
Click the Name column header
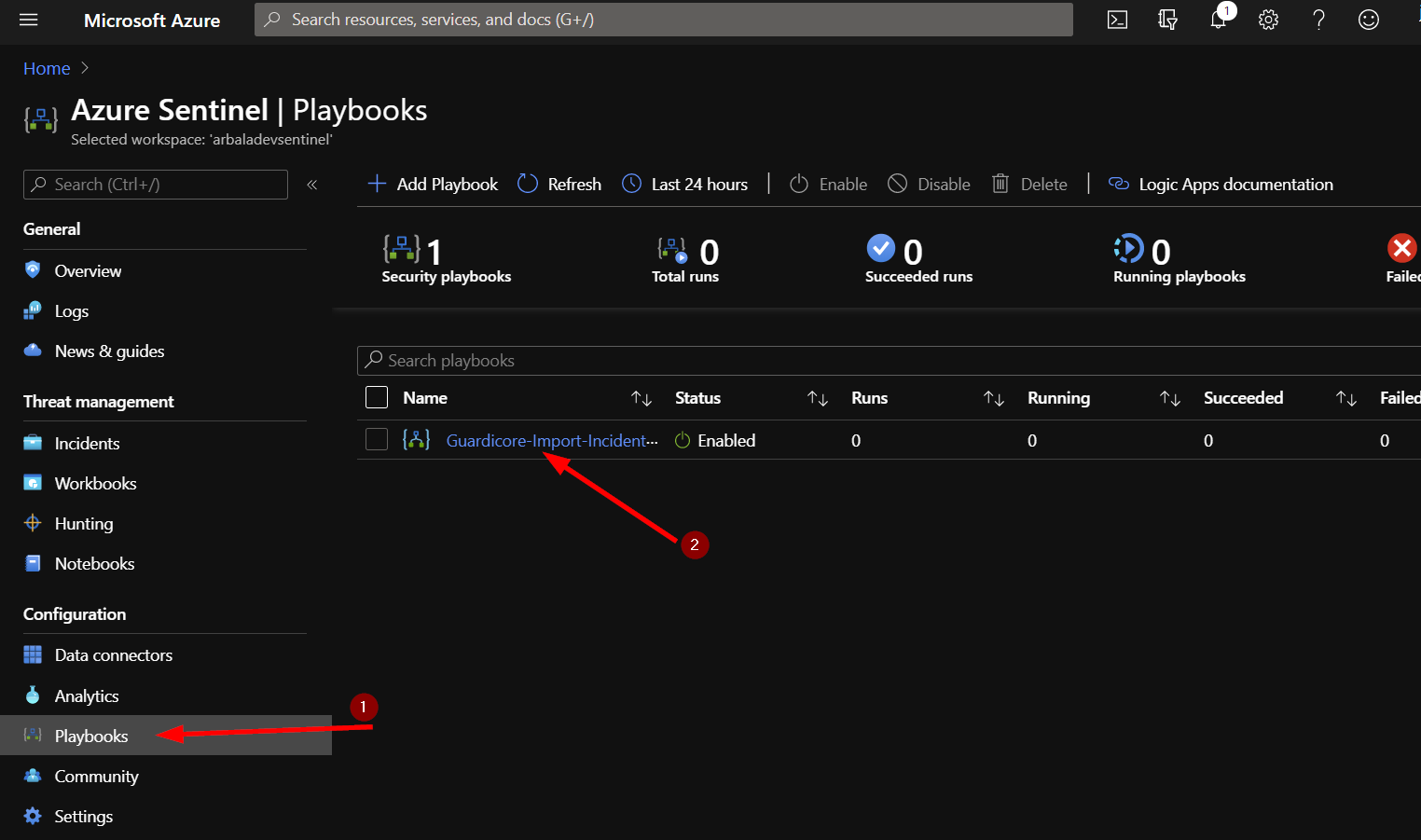click(425, 398)
